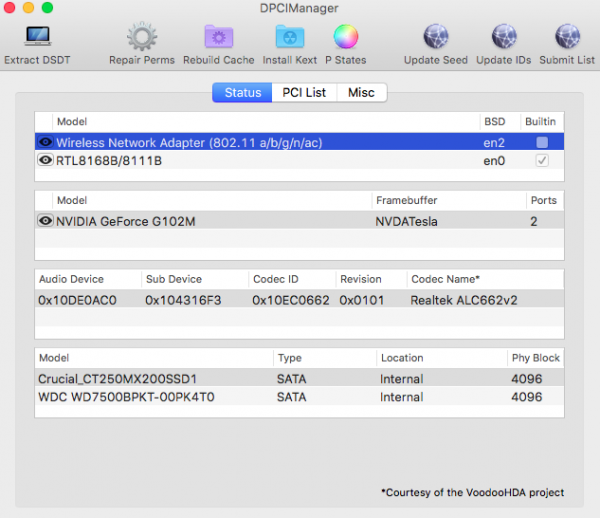Image resolution: width=600 pixels, height=518 pixels.
Task: Click the Framebuffer column header
Action: tap(406, 200)
